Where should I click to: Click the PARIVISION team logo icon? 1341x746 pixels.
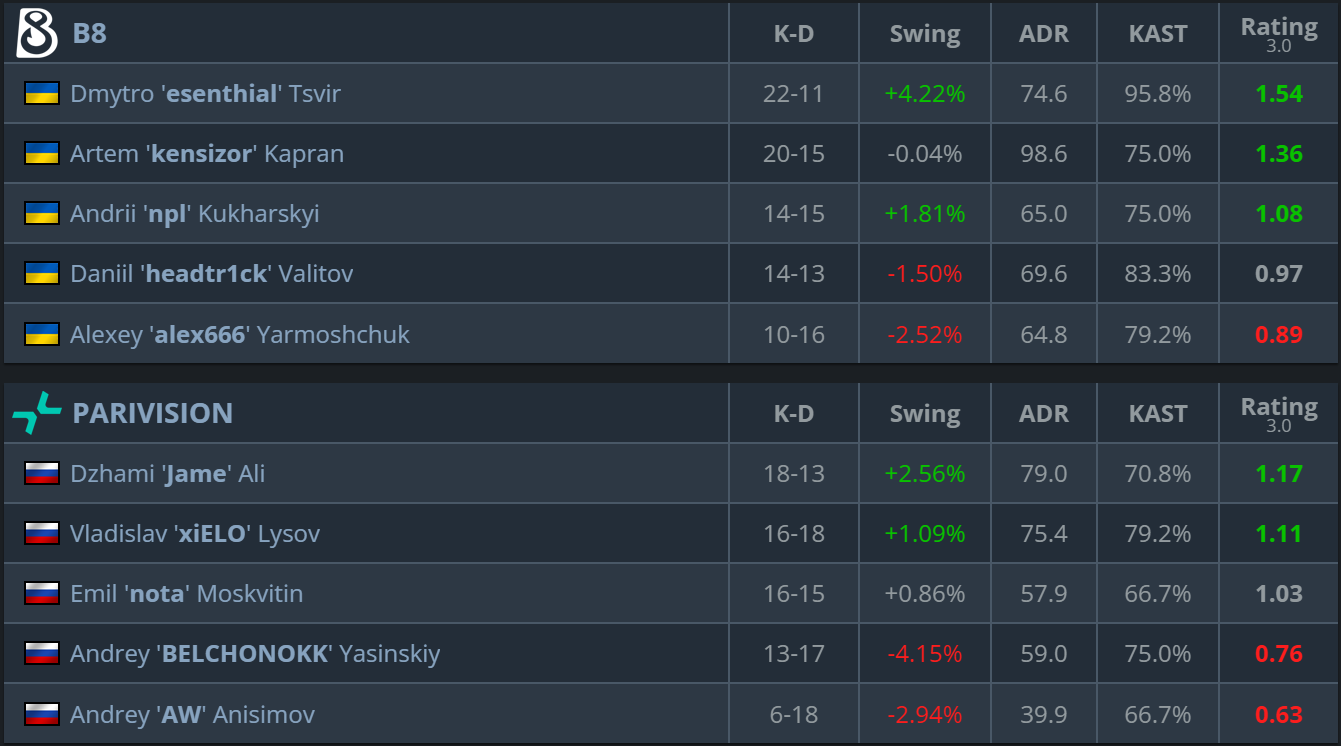click(x=37, y=413)
